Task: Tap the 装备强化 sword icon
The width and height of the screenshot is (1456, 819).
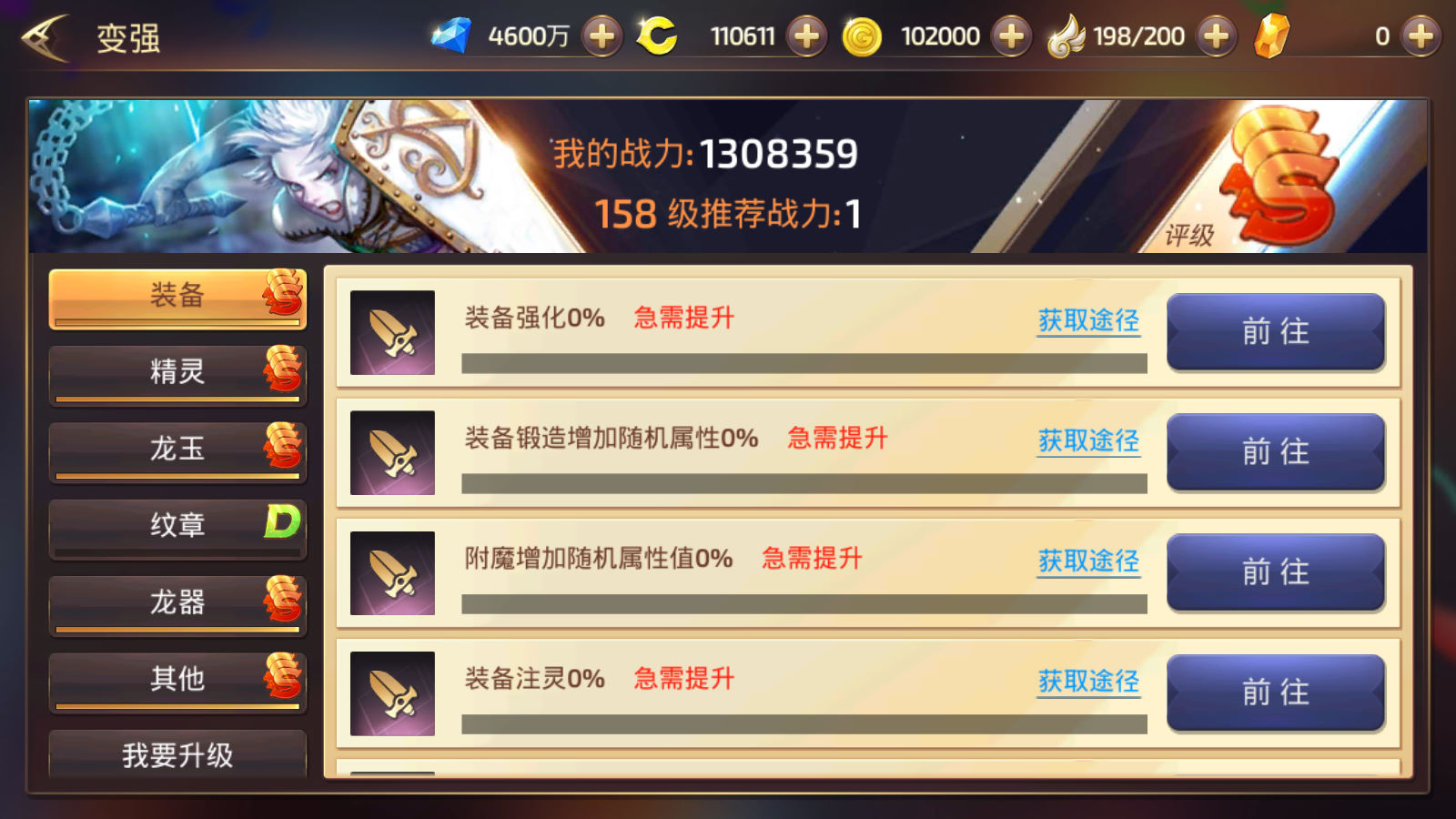Action: click(392, 333)
